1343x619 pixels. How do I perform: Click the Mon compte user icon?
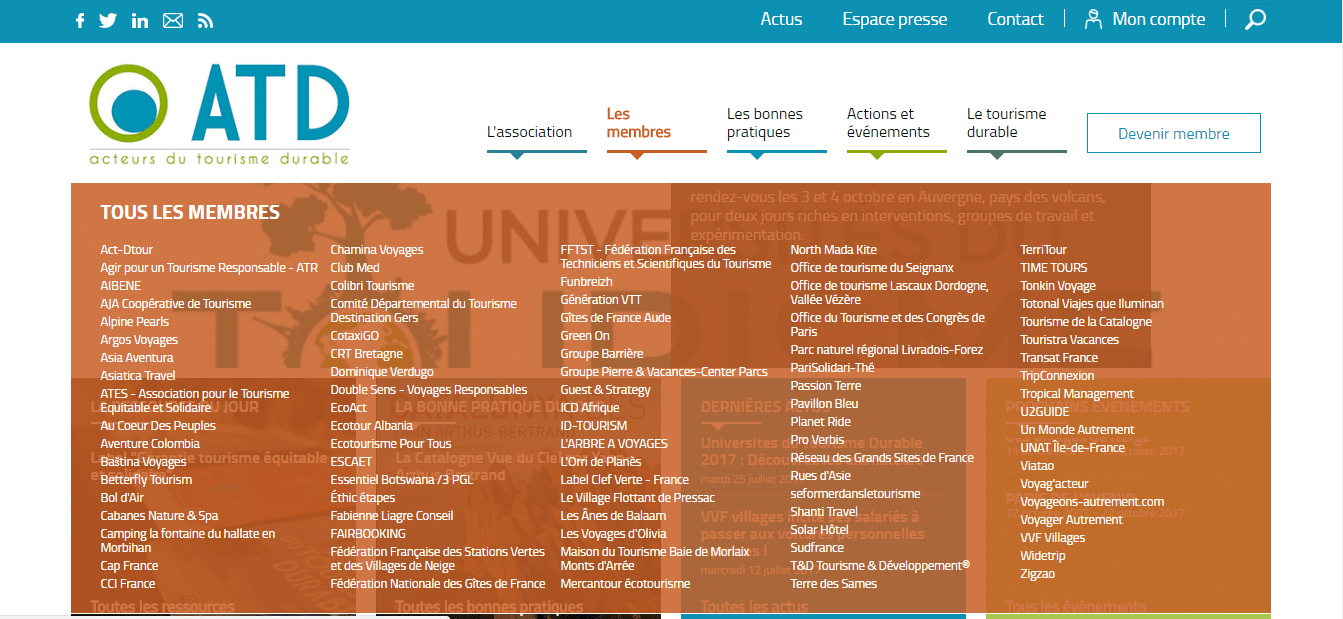[x=1093, y=19]
